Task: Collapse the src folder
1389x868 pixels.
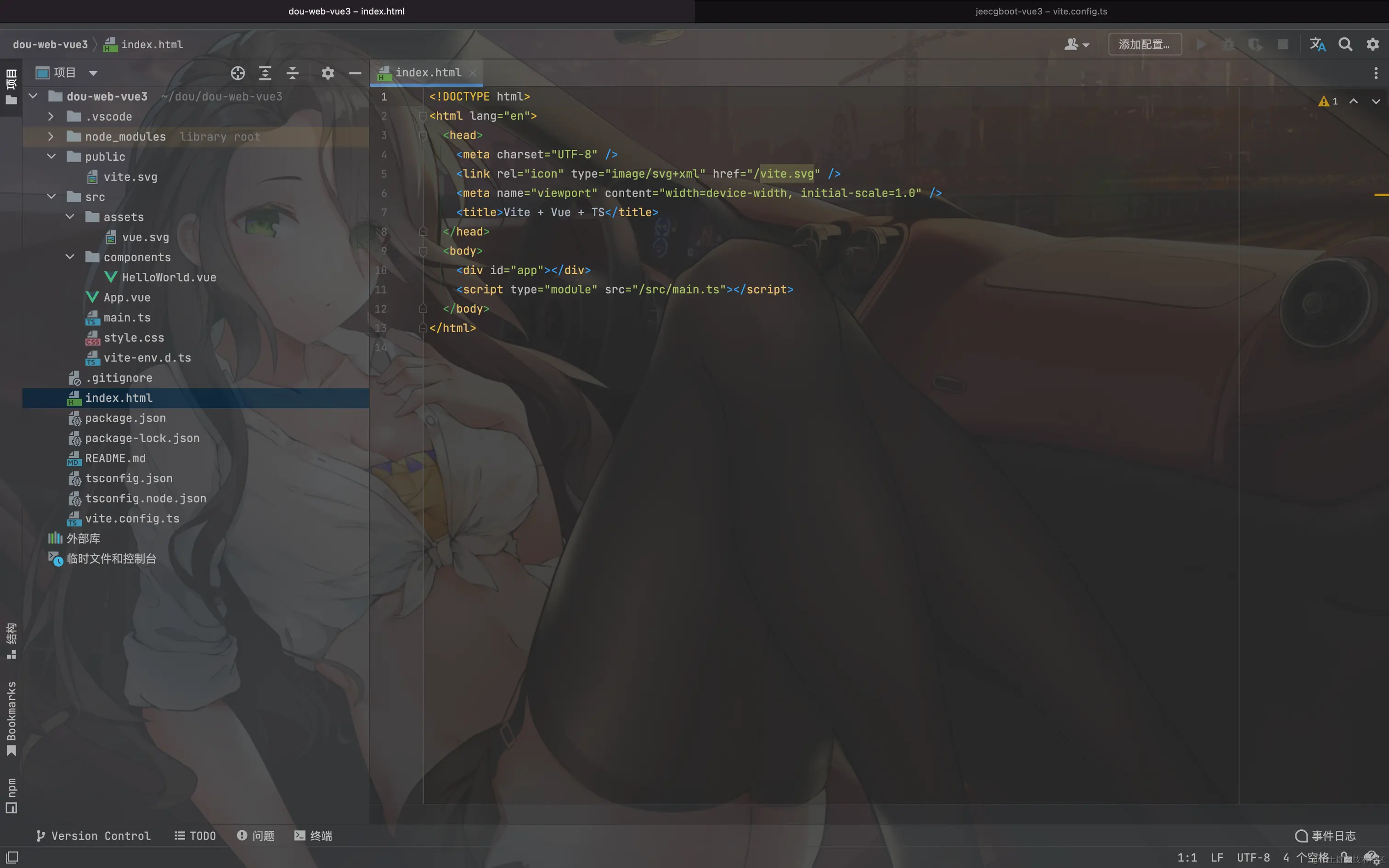Action: click(x=51, y=197)
